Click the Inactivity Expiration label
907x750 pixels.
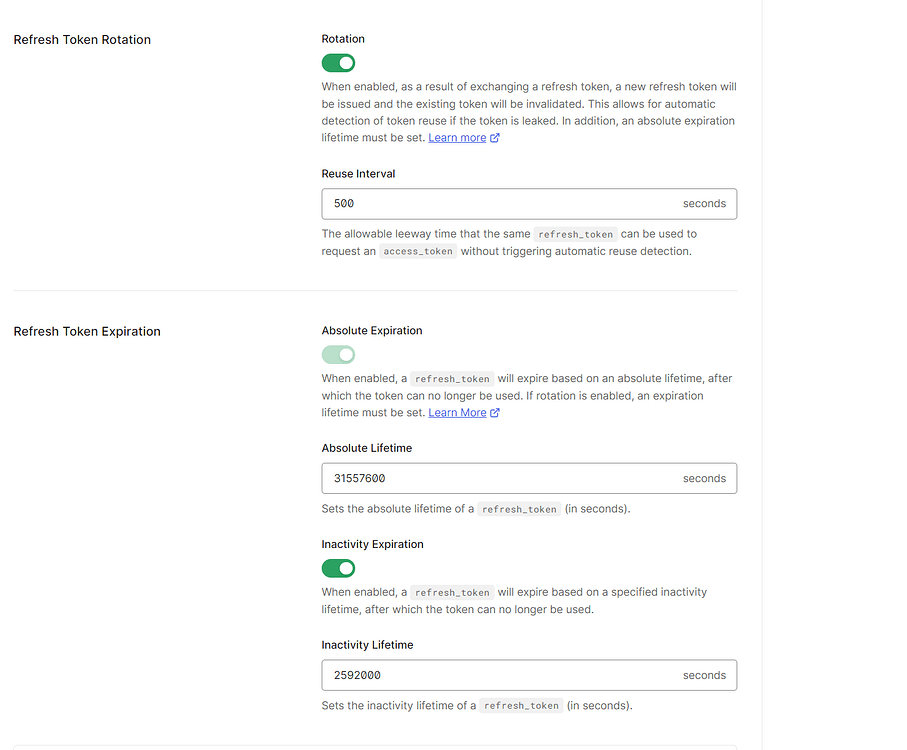click(372, 545)
